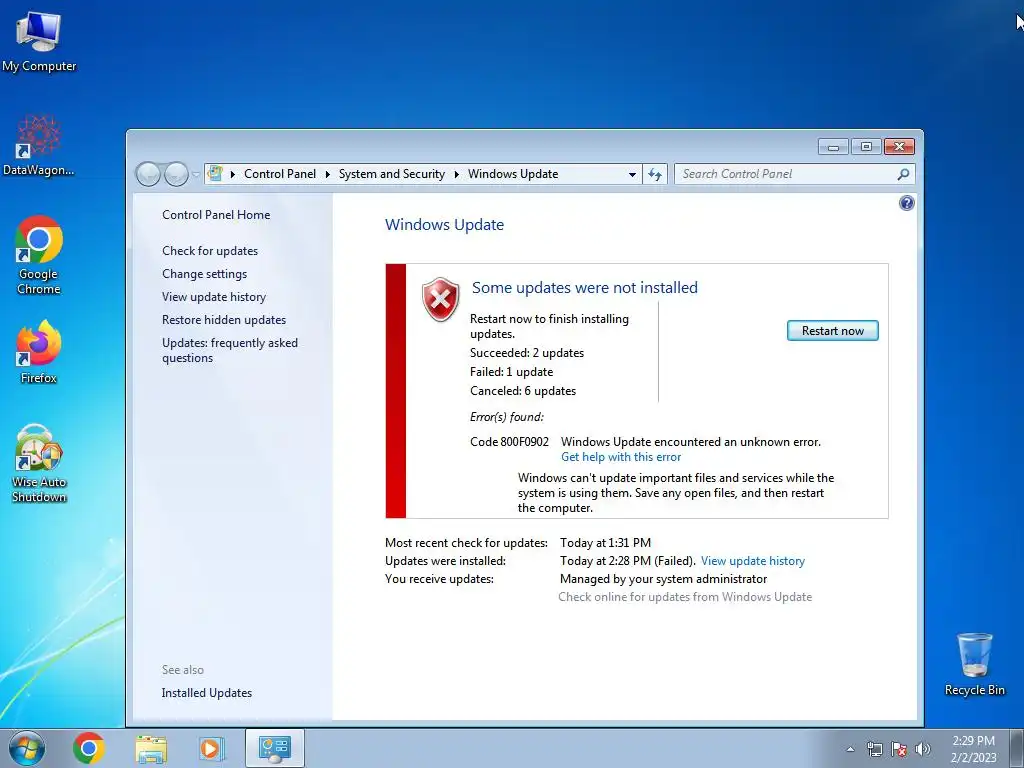Maximize the Windows Update window
Screen dimensions: 1024x768
point(866,147)
